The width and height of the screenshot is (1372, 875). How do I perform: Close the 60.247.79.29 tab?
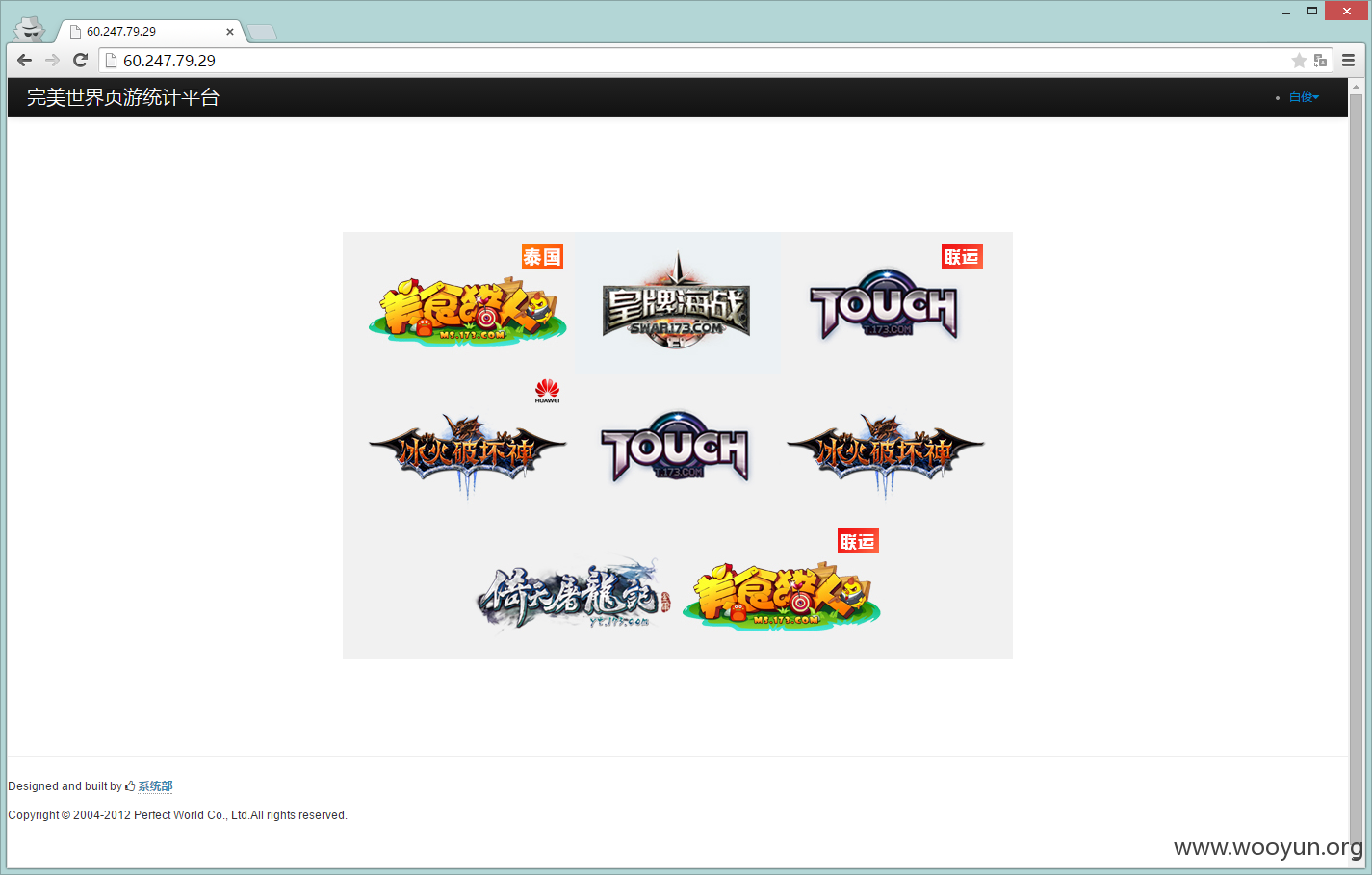click(x=230, y=32)
